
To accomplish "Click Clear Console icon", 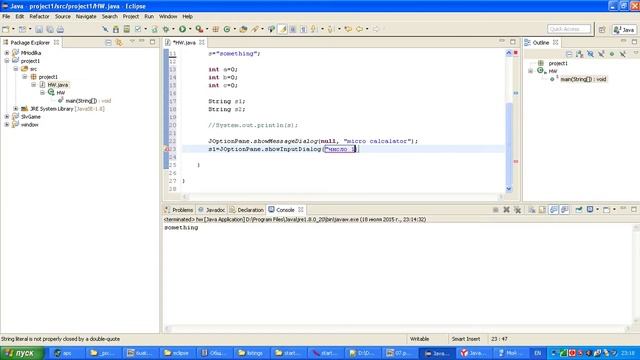I will coord(532,210).
